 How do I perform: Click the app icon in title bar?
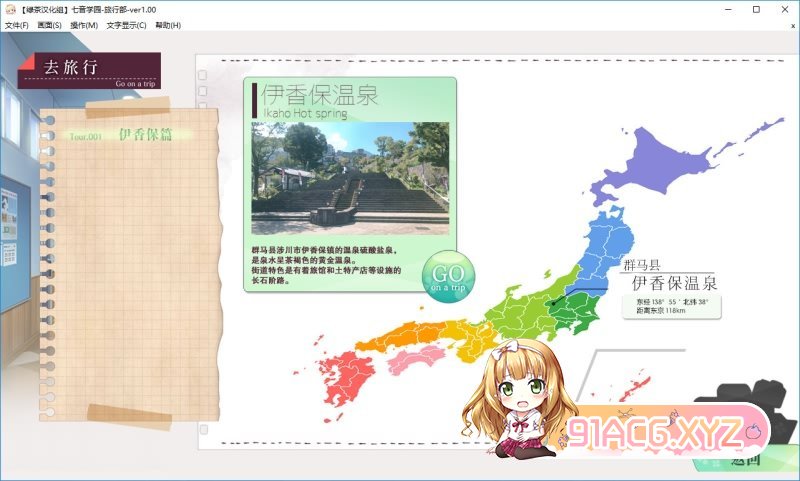[10, 9]
